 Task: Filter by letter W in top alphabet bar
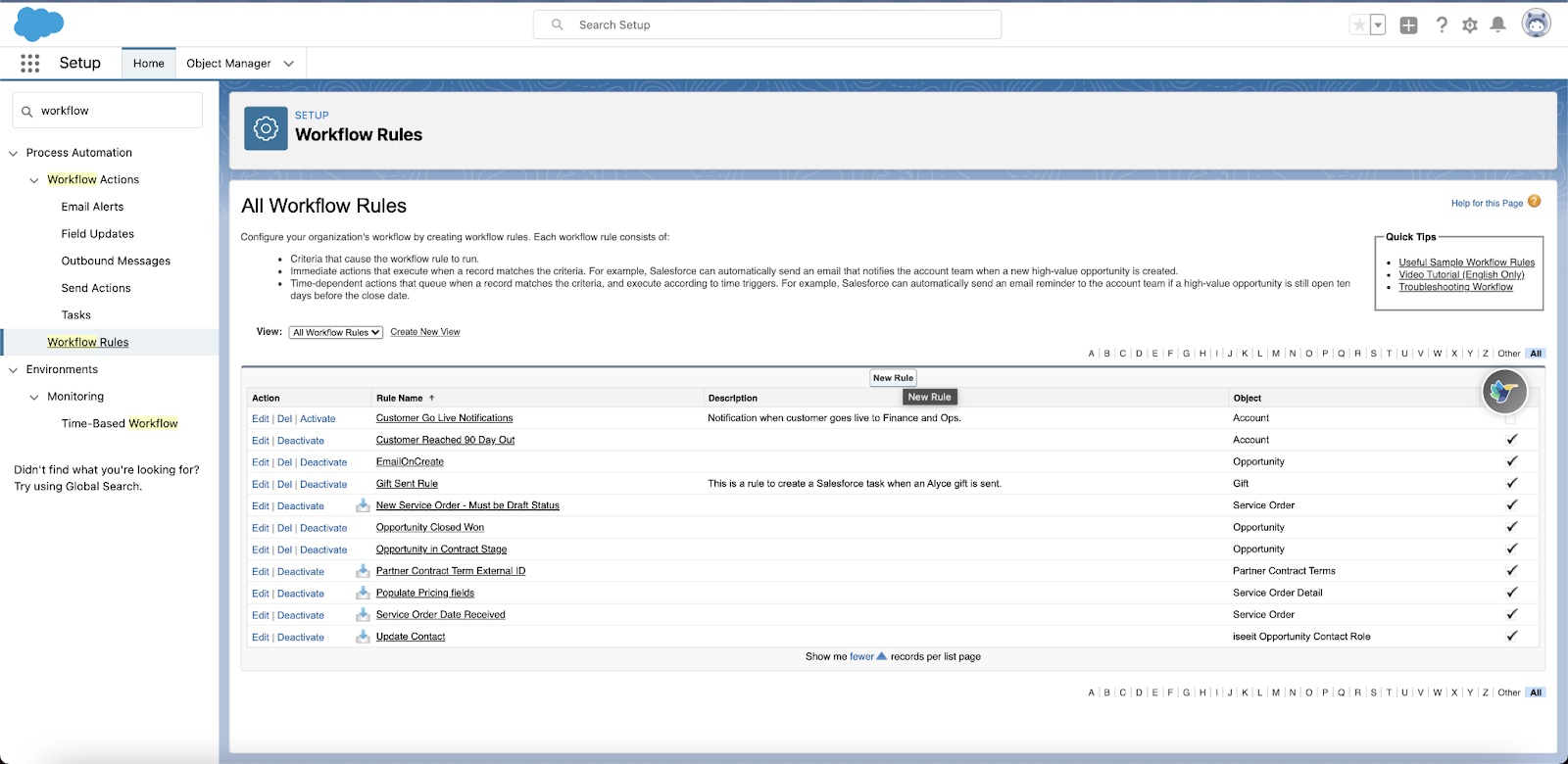pos(1438,354)
